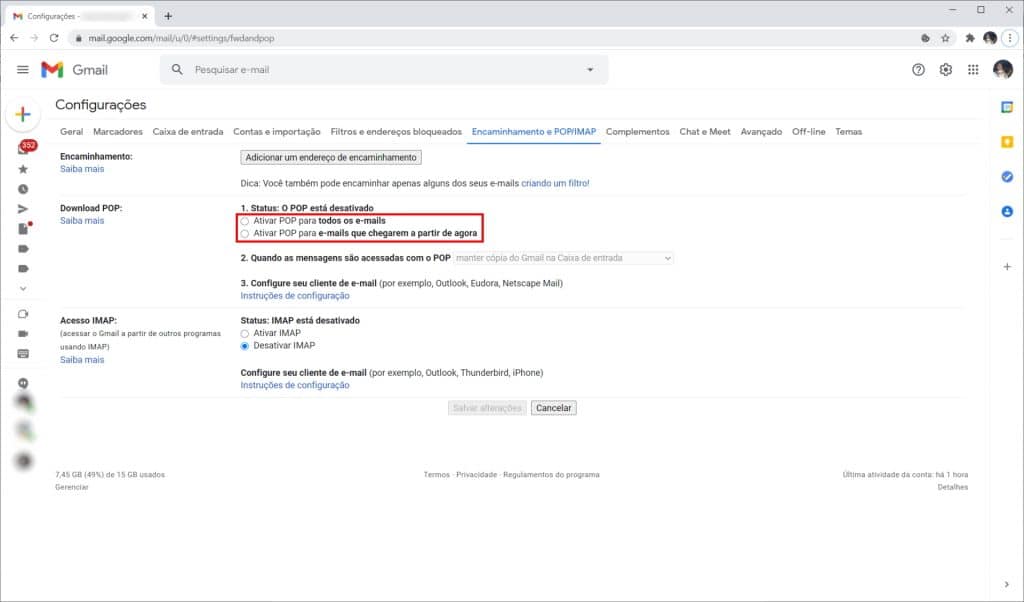
Task: Open the search options dropdown arrow
Action: point(590,70)
